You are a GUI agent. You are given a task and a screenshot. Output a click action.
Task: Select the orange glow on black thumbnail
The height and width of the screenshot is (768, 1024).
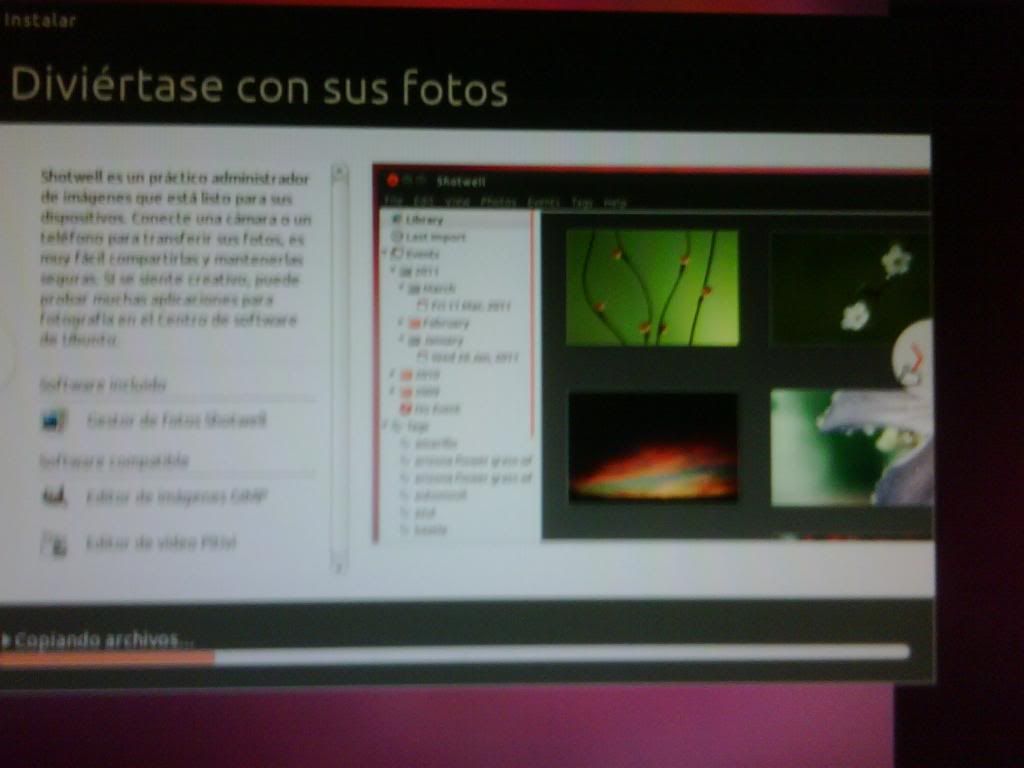653,447
